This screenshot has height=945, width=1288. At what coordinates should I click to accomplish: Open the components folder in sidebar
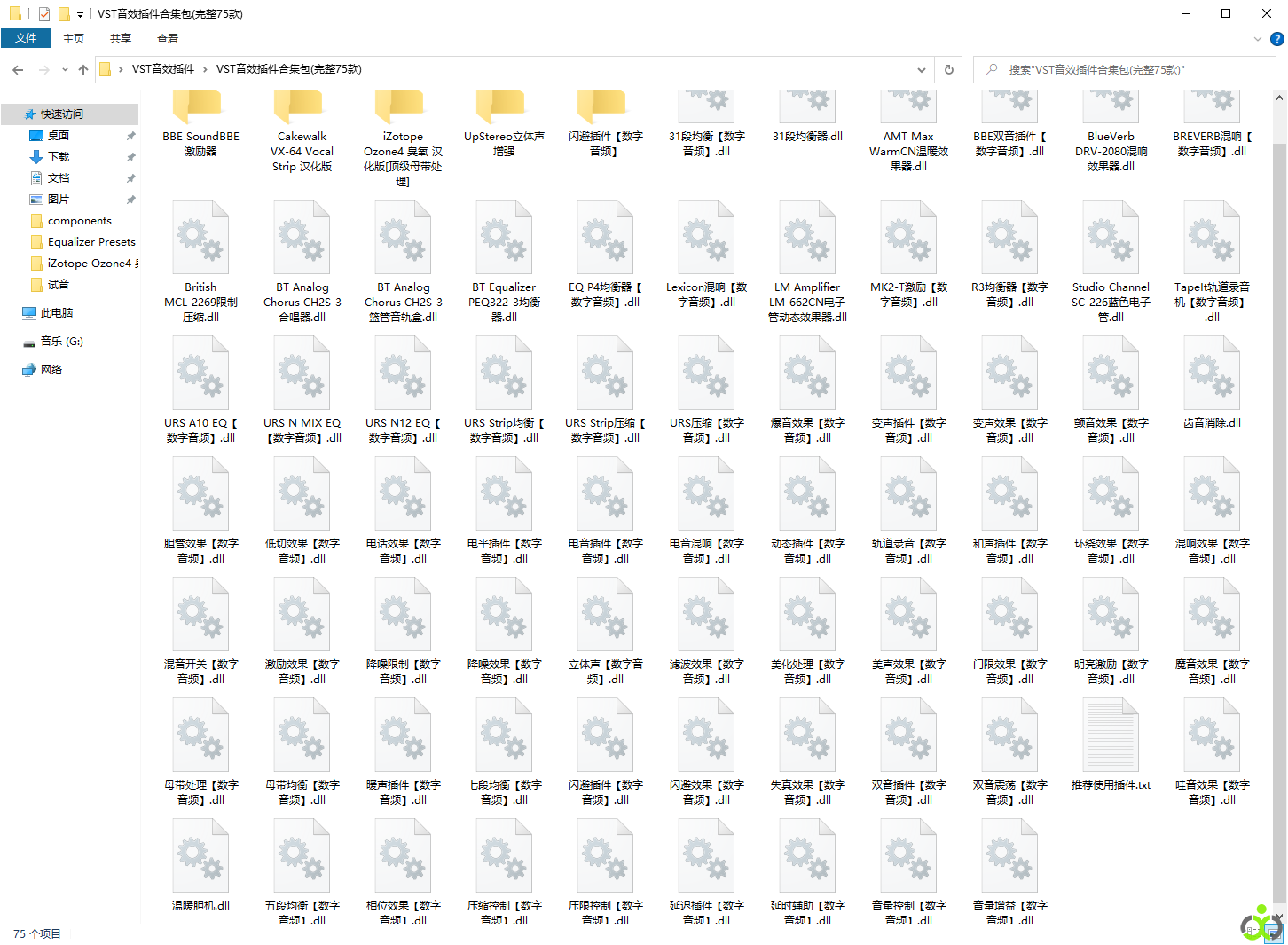pos(69,221)
